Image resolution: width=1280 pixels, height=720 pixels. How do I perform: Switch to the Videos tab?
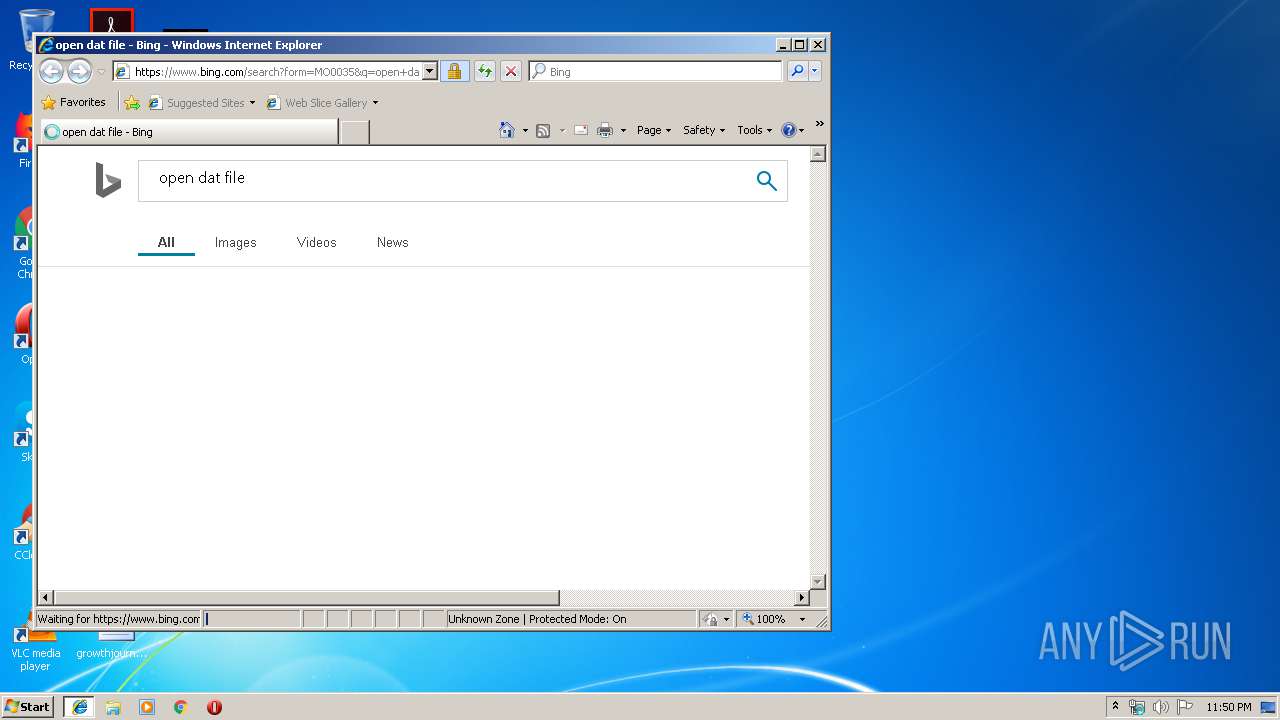[x=317, y=242]
